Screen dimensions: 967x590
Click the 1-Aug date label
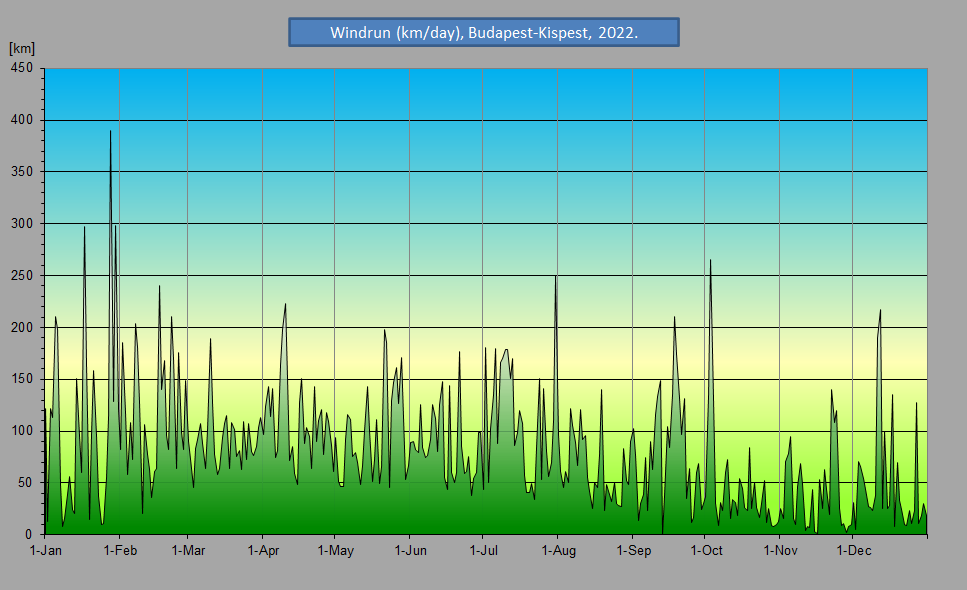point(557,550)
